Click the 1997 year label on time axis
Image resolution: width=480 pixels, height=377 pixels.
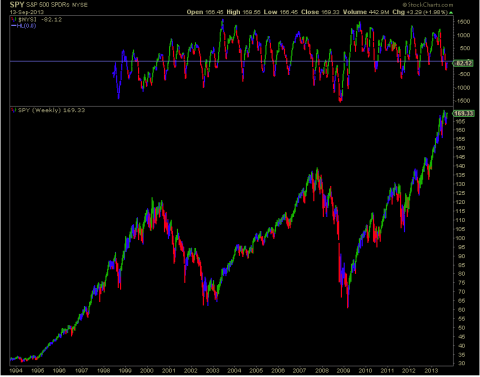tap(81, 371)
